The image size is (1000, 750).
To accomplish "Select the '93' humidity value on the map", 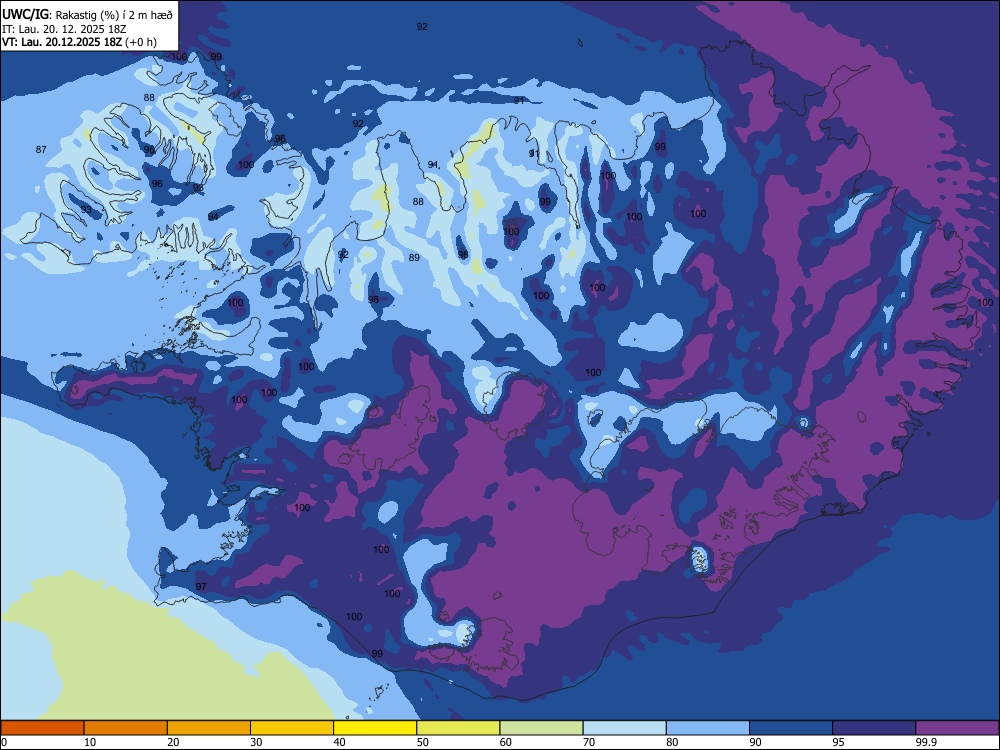I will tap(86, 209).
